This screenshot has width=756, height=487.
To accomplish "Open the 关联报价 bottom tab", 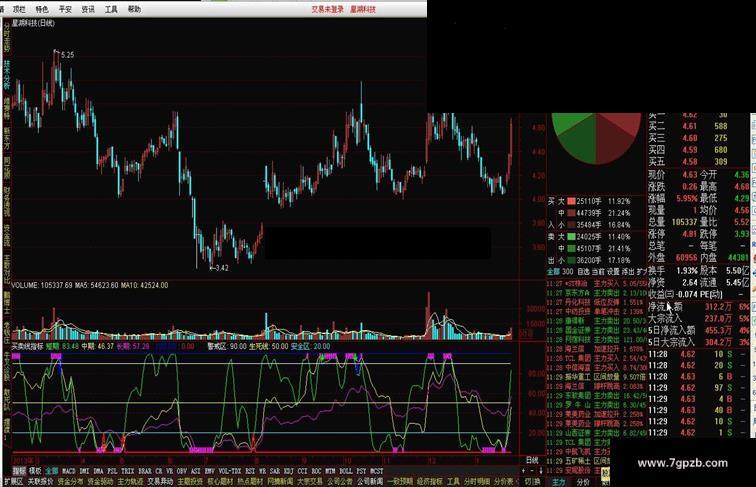I will [40, 481].
